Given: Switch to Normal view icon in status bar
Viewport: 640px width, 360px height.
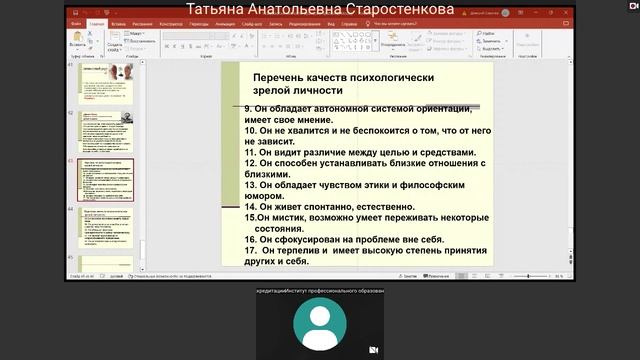Looking at the screenshot, I should (461, 276).
